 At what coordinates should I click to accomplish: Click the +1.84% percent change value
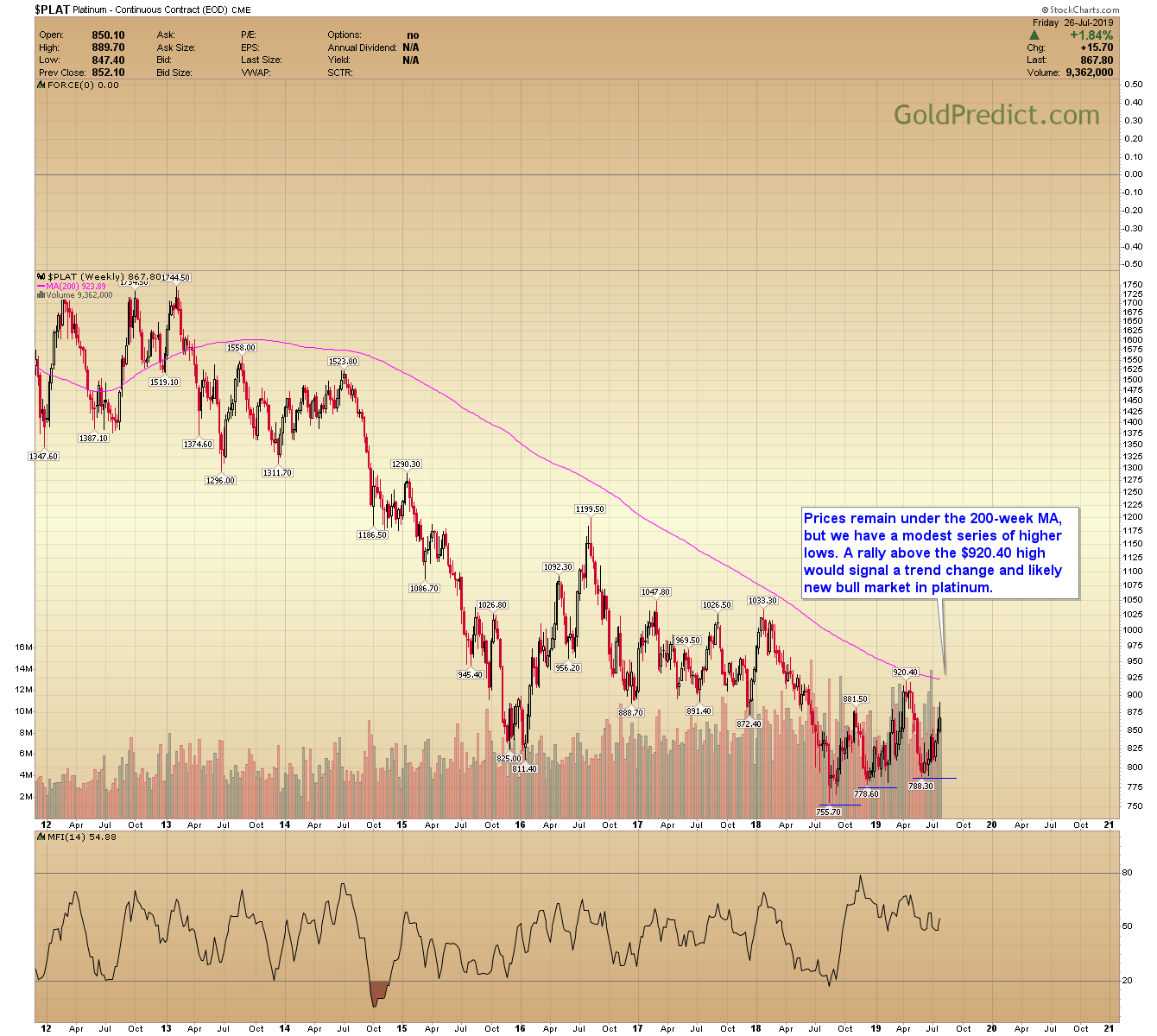coord(1091,35)
